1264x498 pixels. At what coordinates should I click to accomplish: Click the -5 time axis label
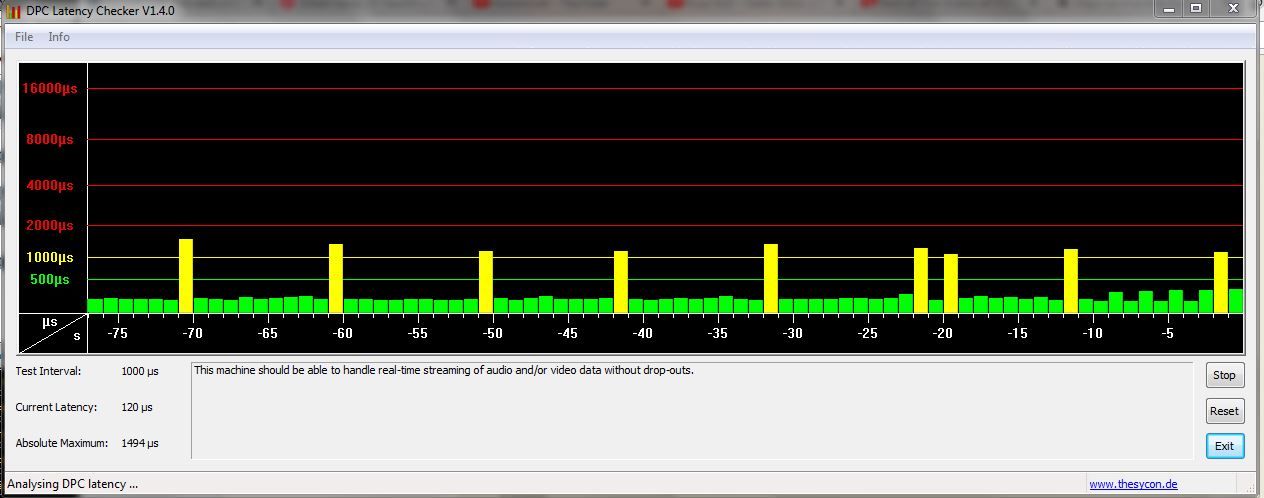coord(1167,333)
